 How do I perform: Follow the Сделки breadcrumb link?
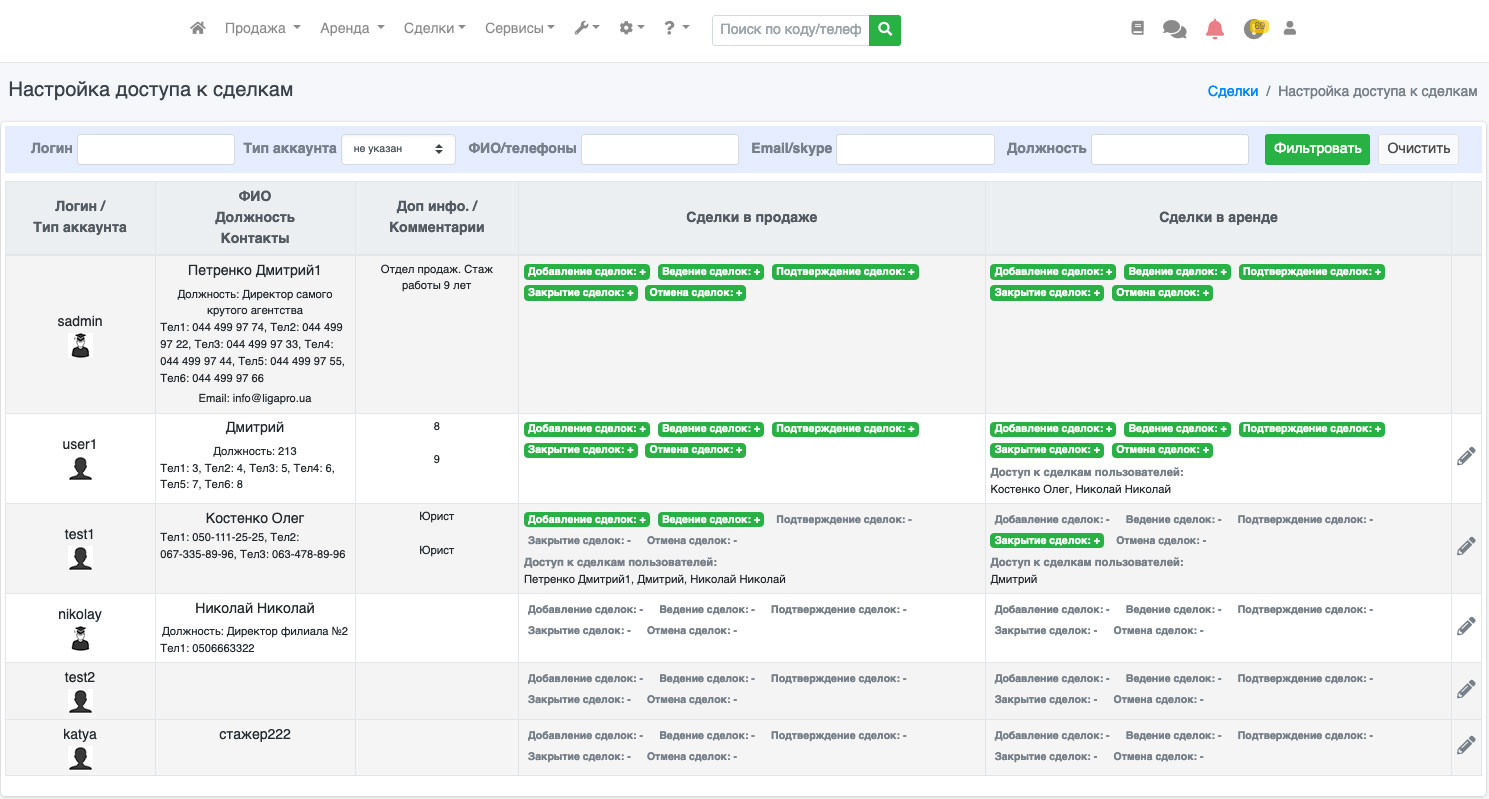(1232, 91)
